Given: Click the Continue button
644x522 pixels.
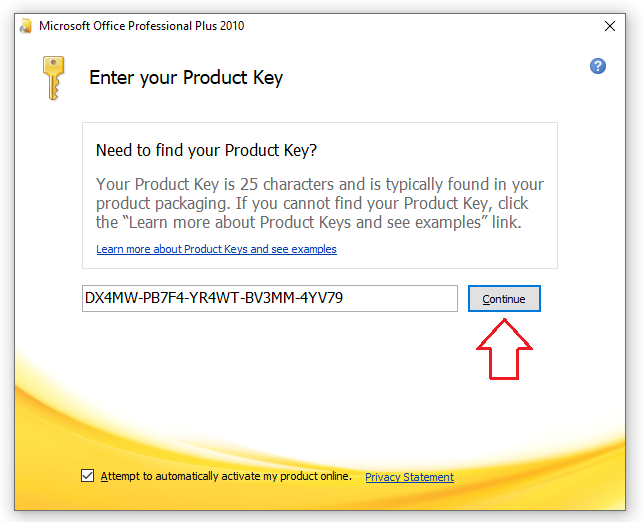Looking at the screenshot, I should [x=504, y=299].
